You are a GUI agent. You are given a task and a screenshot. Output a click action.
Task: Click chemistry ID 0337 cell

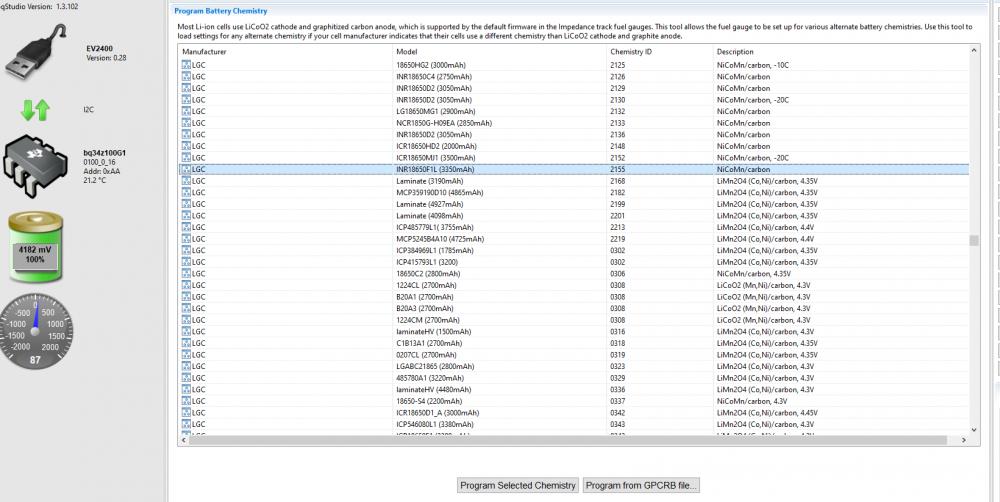617,401
